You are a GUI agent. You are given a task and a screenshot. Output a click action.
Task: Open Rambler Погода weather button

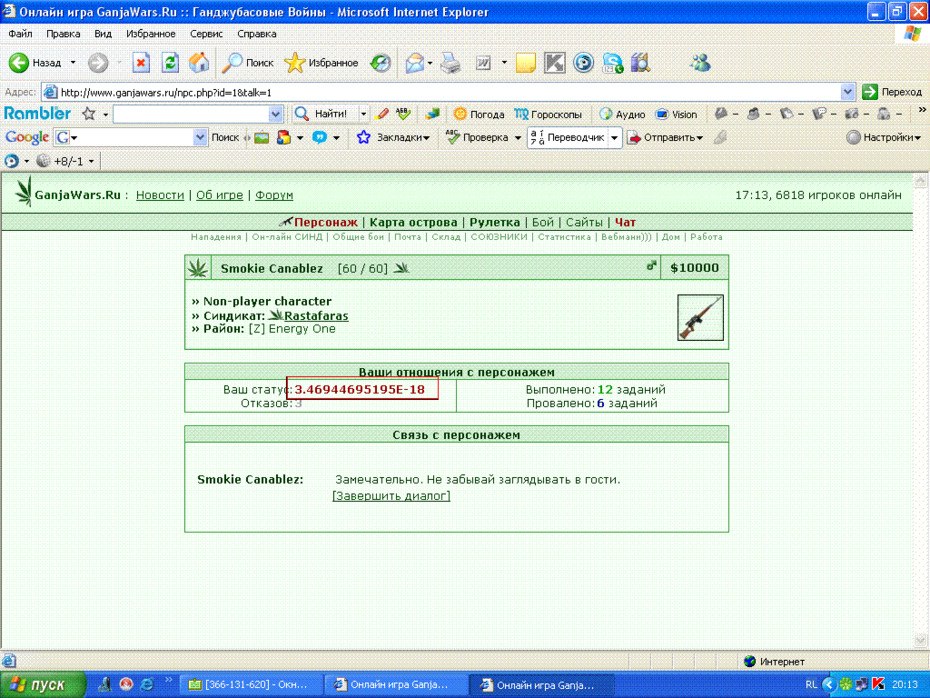(479, 114)
